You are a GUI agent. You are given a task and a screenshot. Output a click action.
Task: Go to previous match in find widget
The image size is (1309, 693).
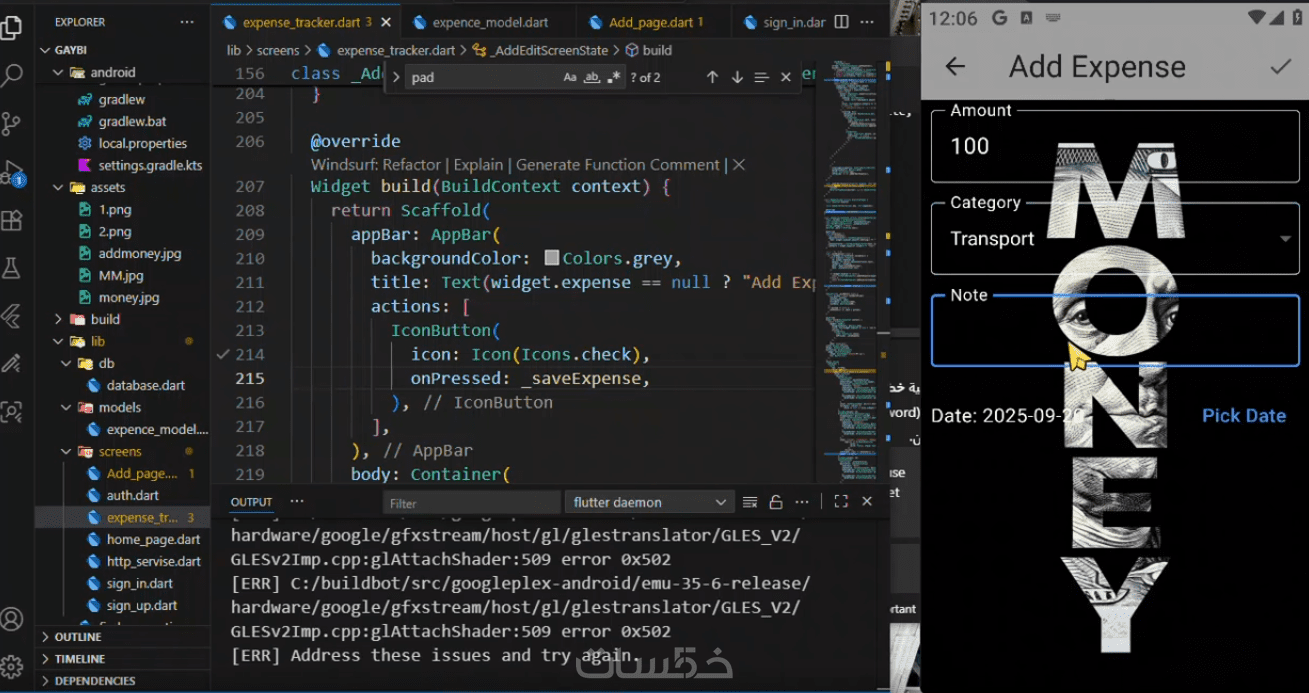point(712,77)
